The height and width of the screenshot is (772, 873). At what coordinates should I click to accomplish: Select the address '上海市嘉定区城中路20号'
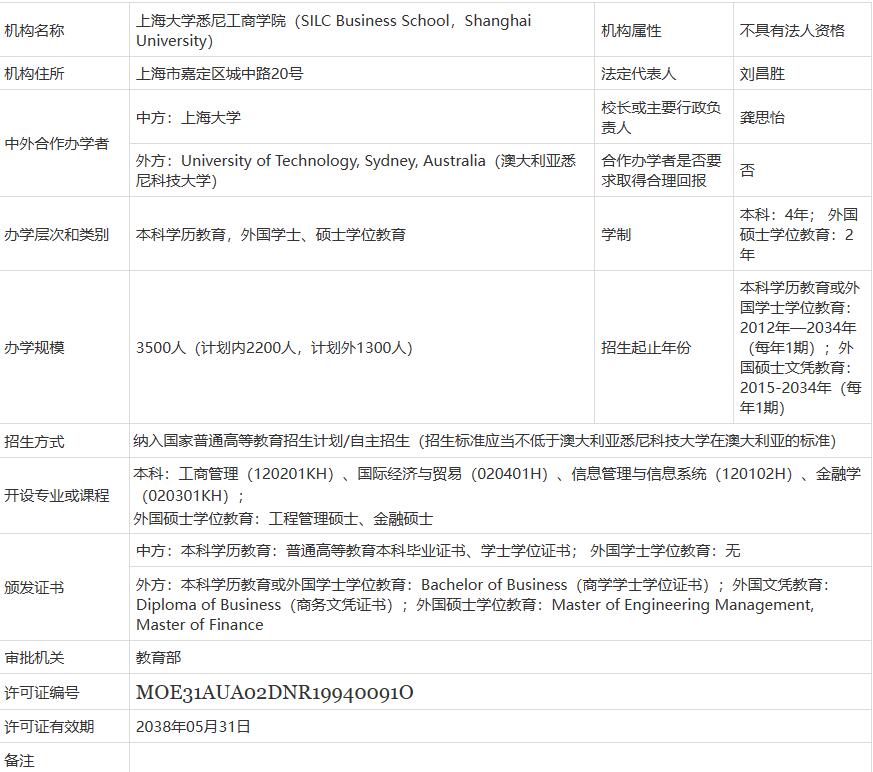[219, 73]
